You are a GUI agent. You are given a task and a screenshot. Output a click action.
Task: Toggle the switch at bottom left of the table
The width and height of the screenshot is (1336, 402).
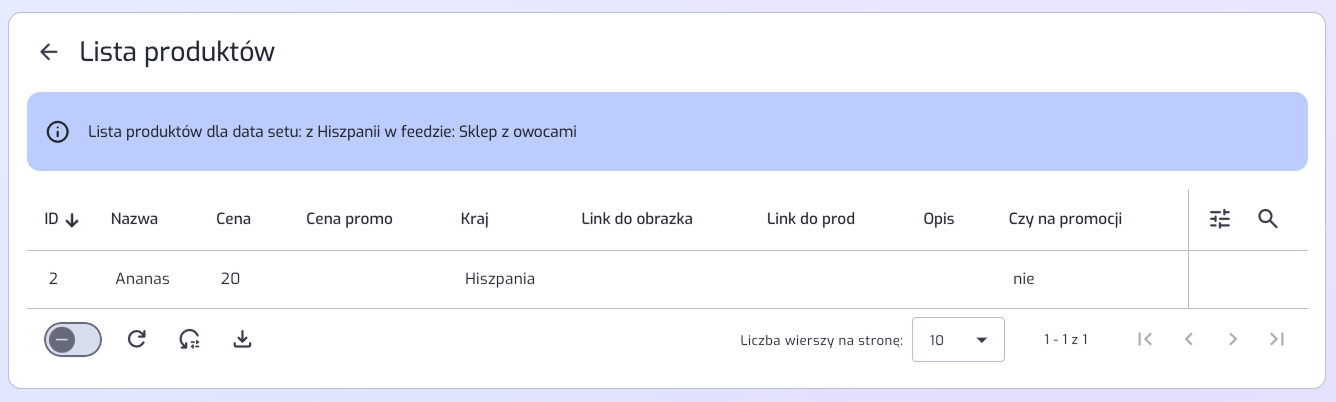73,340
